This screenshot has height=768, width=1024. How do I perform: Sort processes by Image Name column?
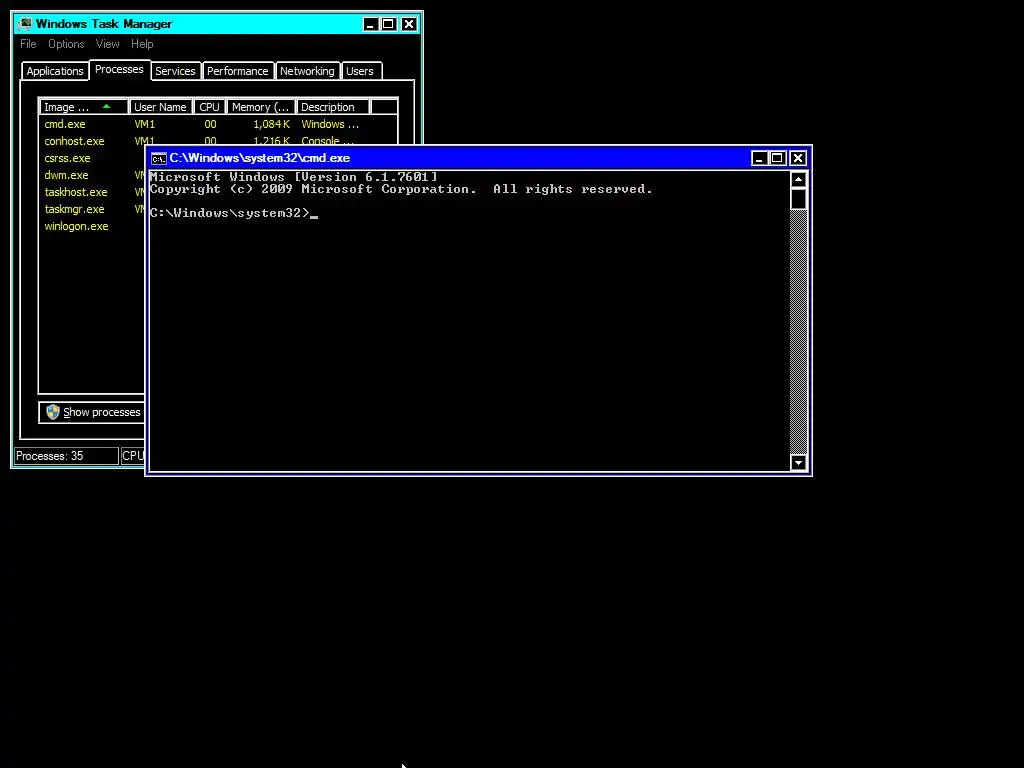84,107
